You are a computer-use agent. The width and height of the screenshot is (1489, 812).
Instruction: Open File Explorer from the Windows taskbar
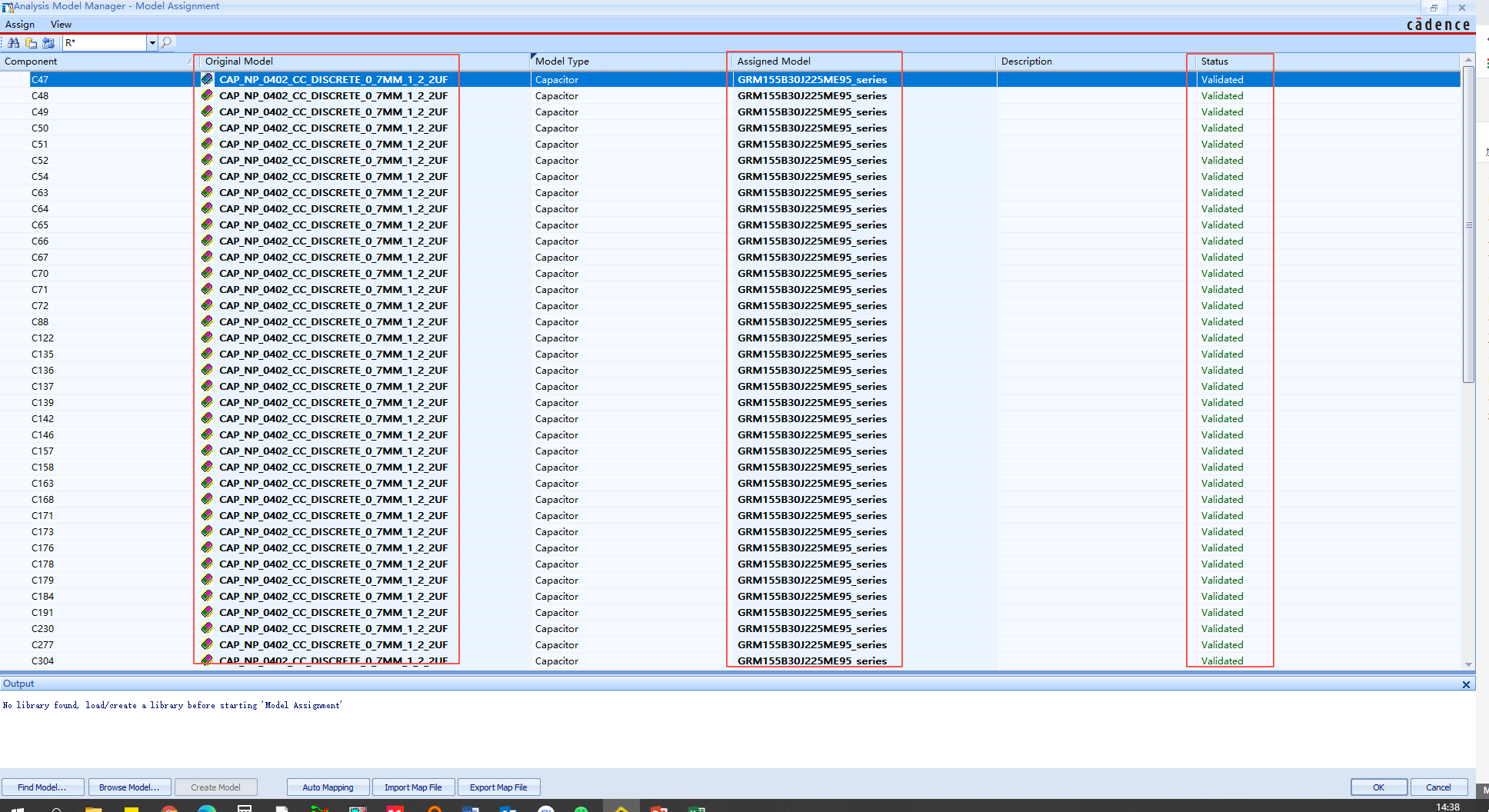(94, 807)
